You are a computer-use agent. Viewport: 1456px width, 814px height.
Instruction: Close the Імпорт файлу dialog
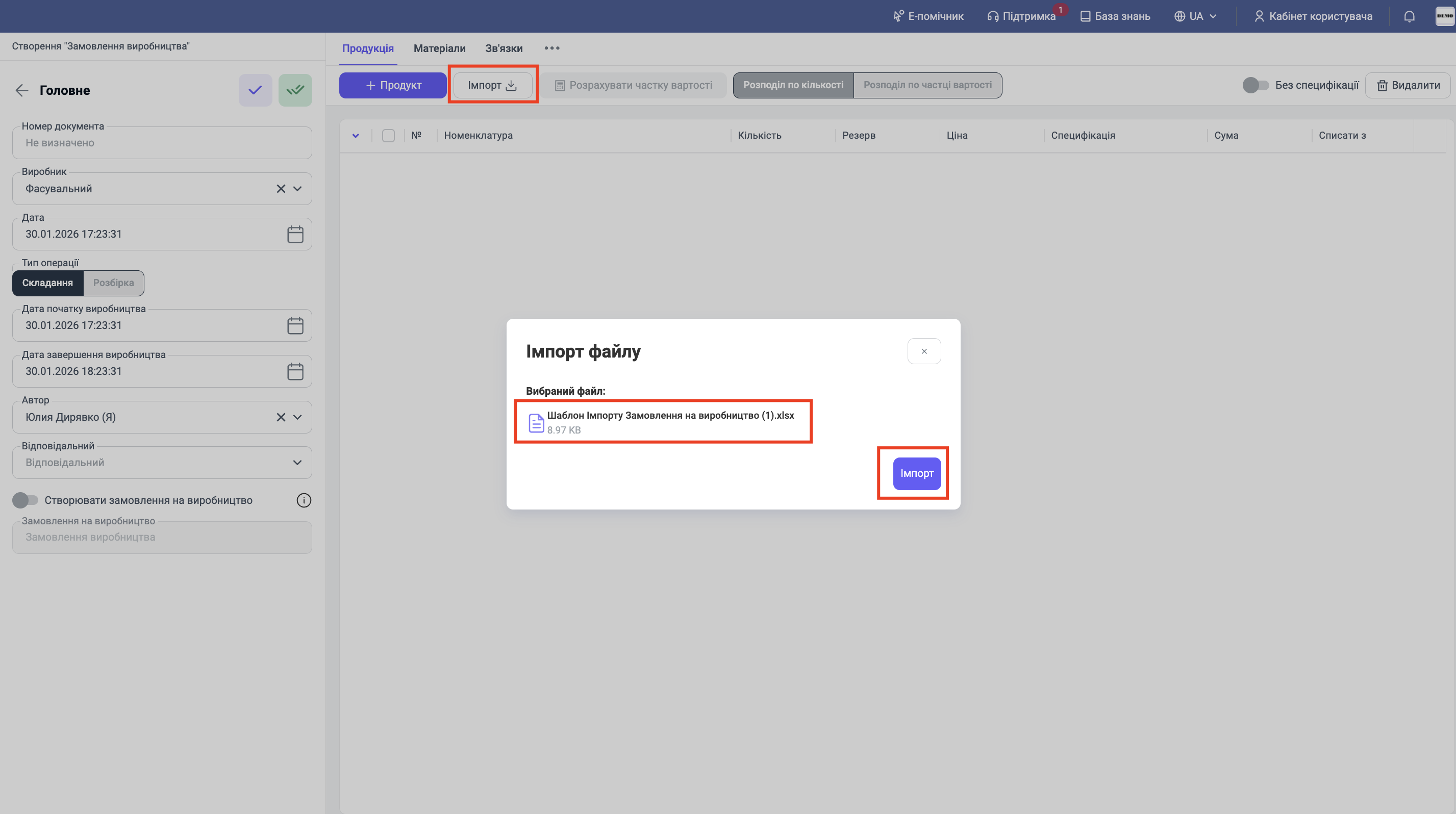[923, 351]
